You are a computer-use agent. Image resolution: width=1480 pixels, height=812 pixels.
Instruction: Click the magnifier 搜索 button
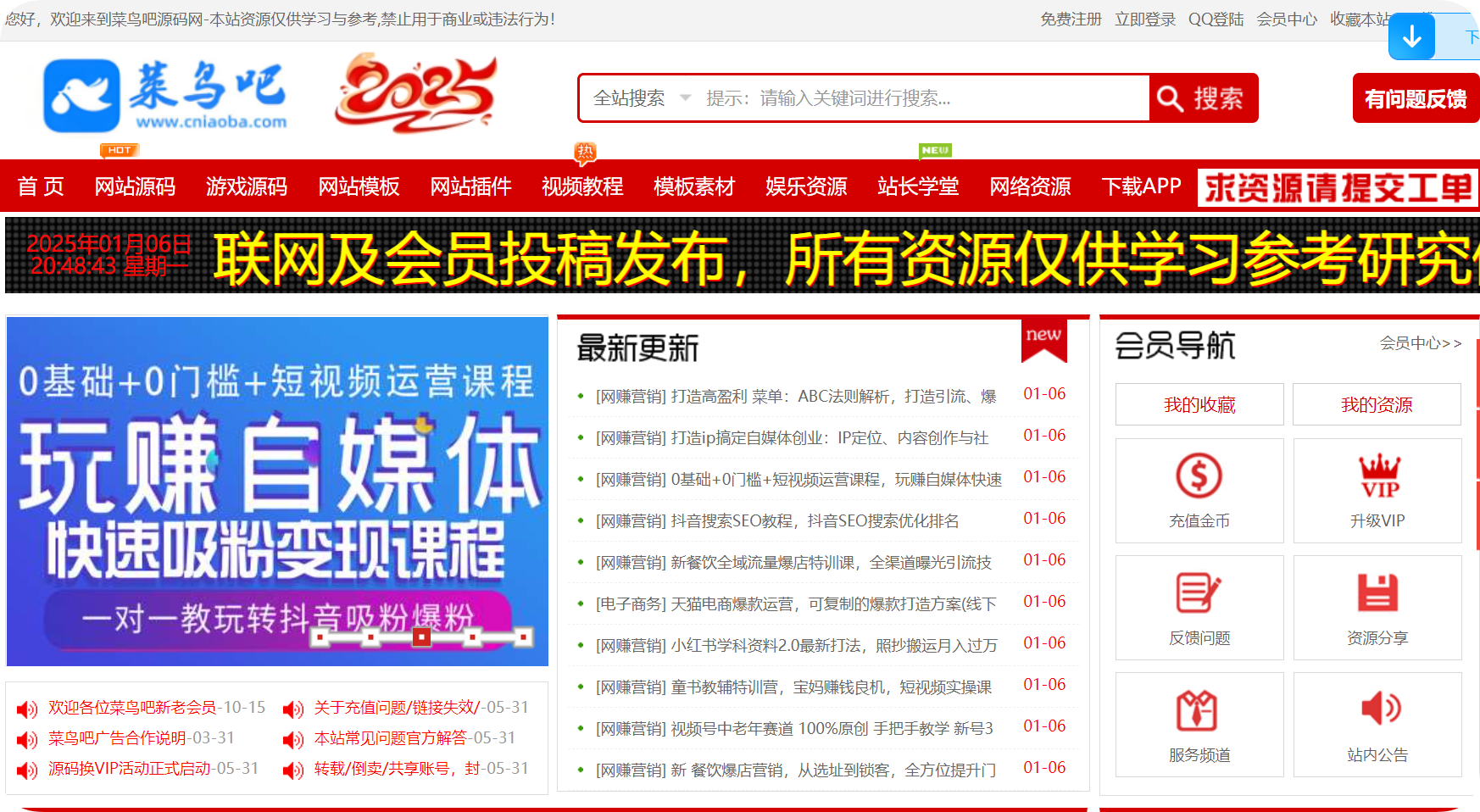coord(1203,98)
